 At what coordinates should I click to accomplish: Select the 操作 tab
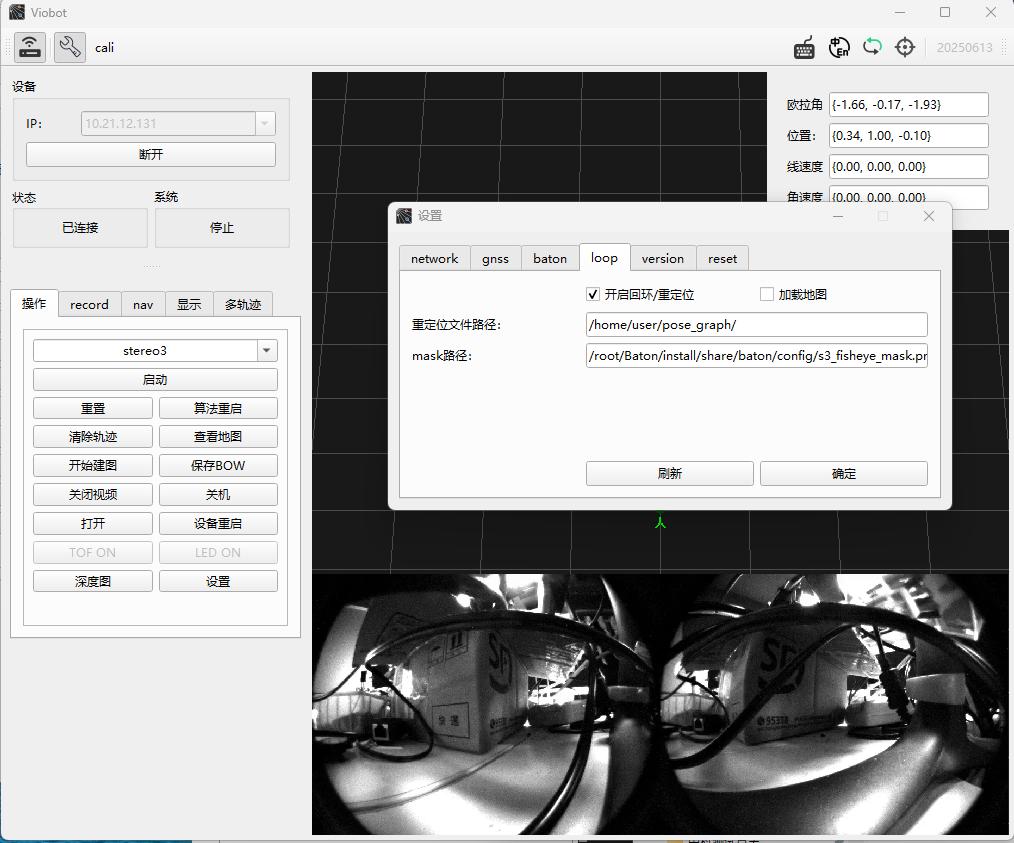(34, 303)
